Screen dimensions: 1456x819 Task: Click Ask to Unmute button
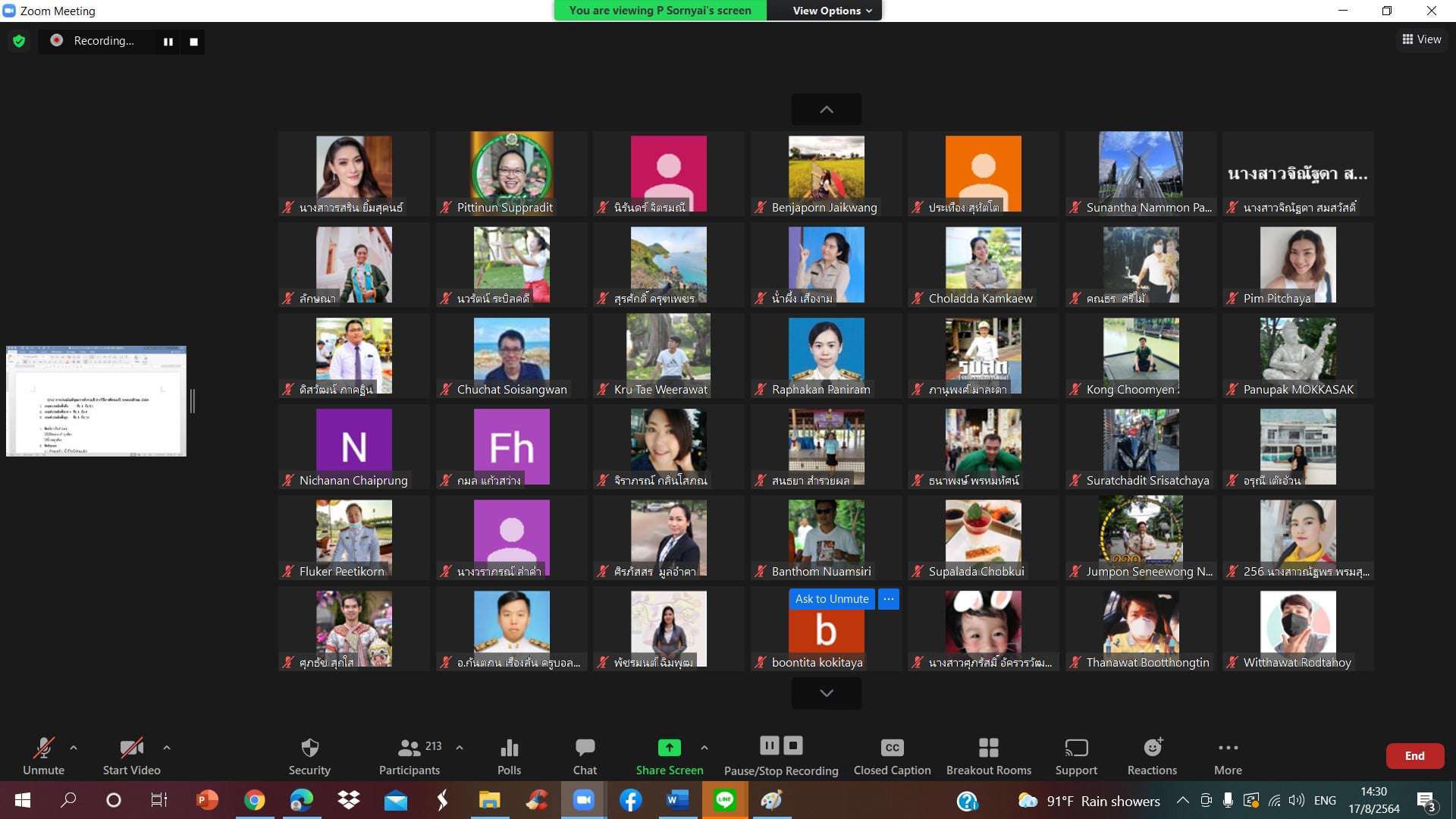[831, 599]
